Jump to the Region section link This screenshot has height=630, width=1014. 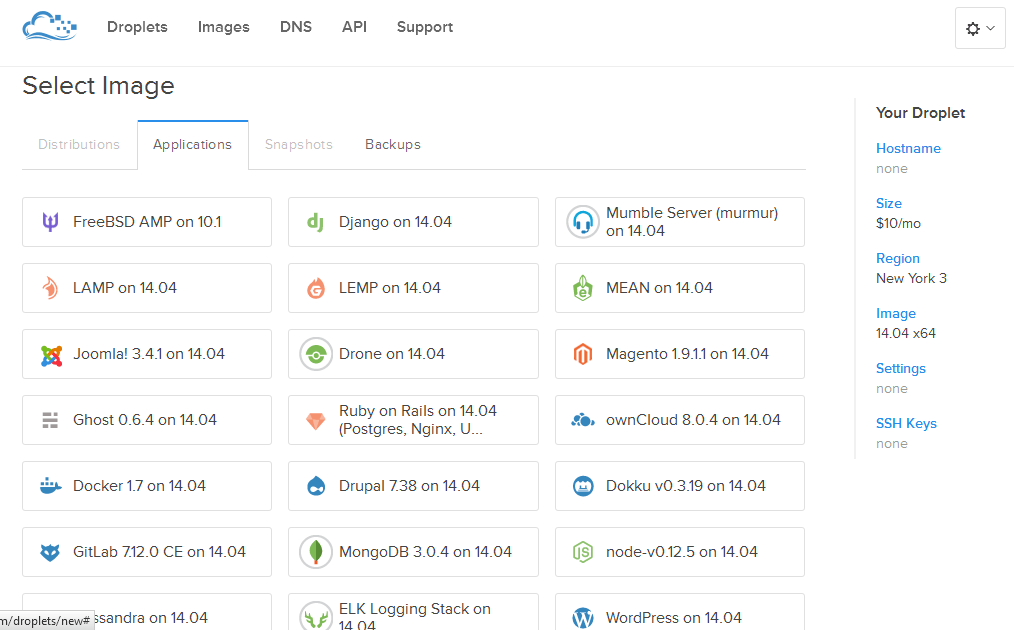(898, 258)
